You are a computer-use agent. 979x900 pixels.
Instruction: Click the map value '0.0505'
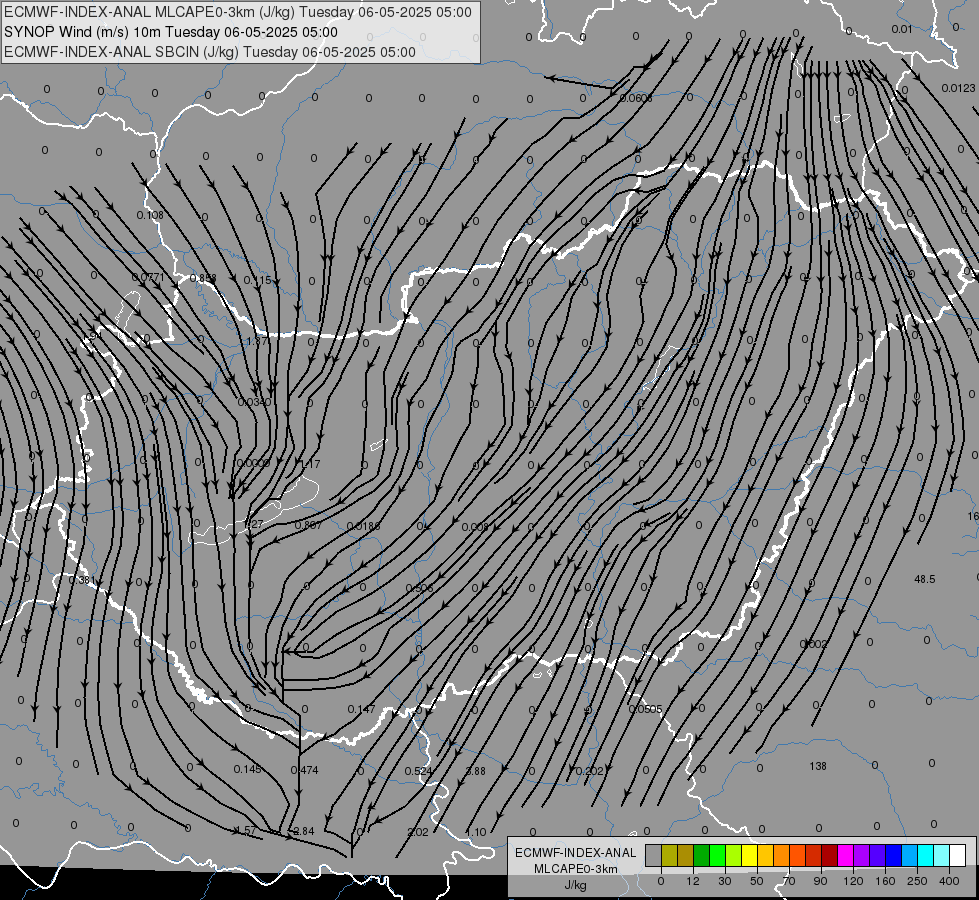(x=645, y=709)
